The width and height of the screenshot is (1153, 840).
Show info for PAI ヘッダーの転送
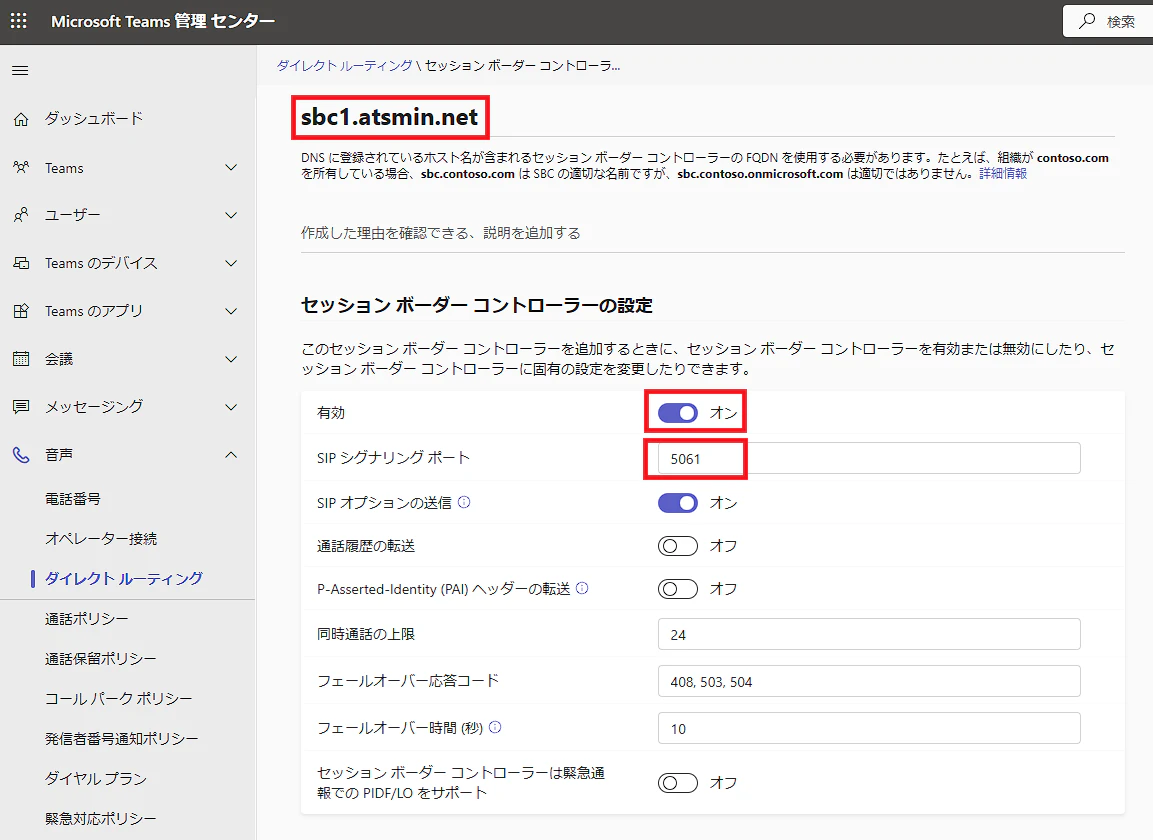point(582,588)
